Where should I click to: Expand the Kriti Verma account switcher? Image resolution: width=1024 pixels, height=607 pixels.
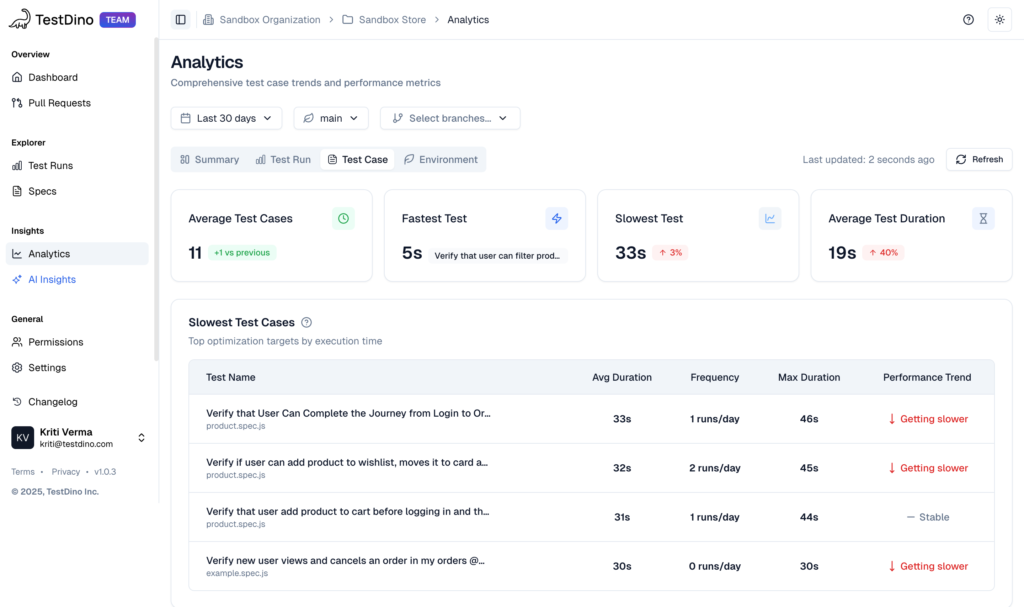tap(141, 438)
